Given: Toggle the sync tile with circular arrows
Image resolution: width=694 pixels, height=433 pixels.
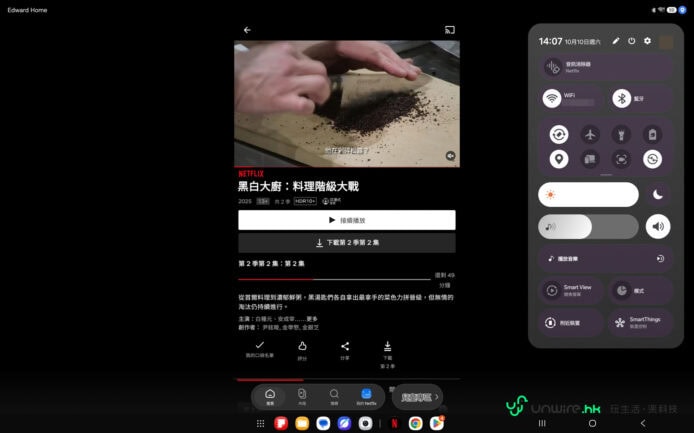Looking at the screenshot, I should click(x=652, y=159).
